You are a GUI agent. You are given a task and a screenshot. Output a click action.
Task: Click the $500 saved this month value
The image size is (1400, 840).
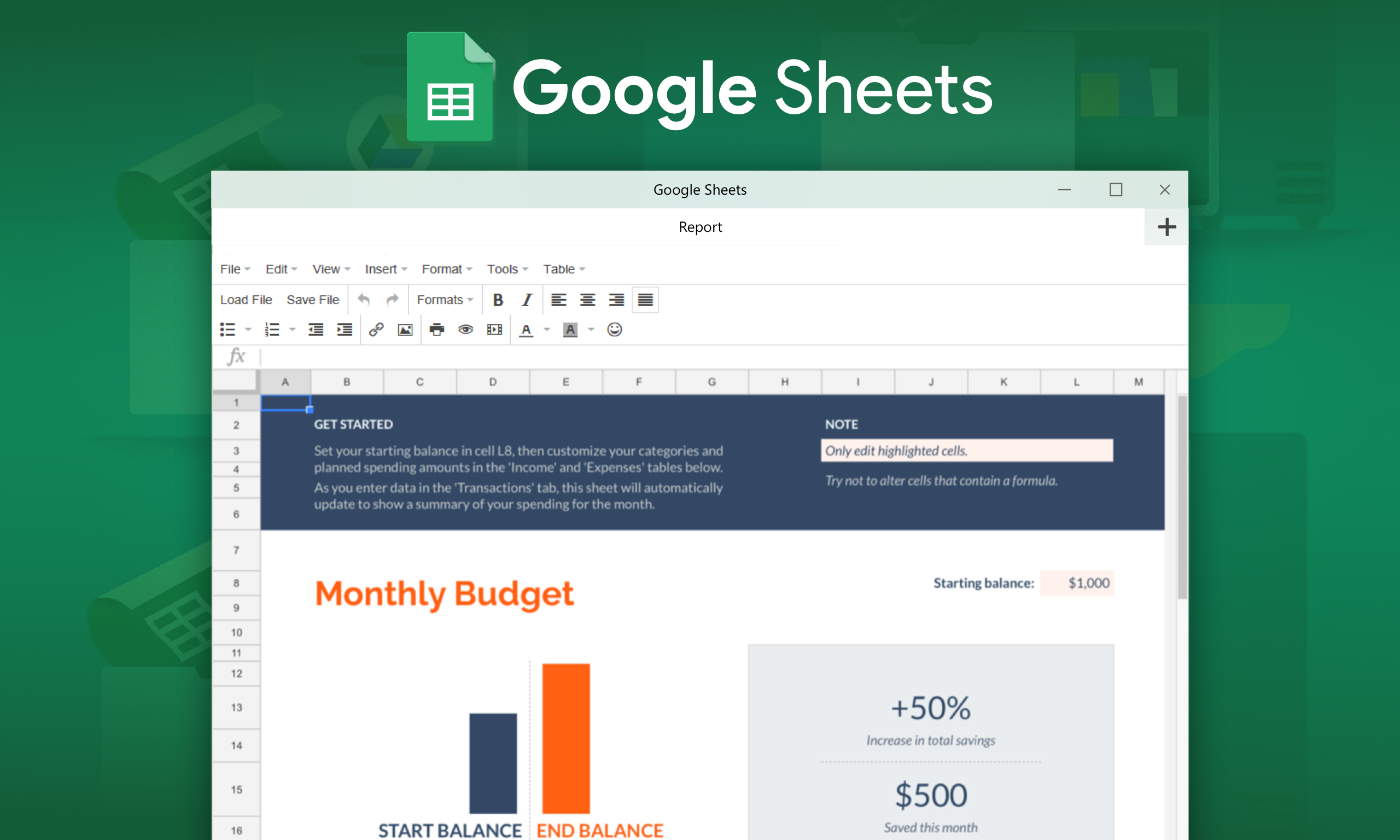pyautogui.click(x=931, y=795)
